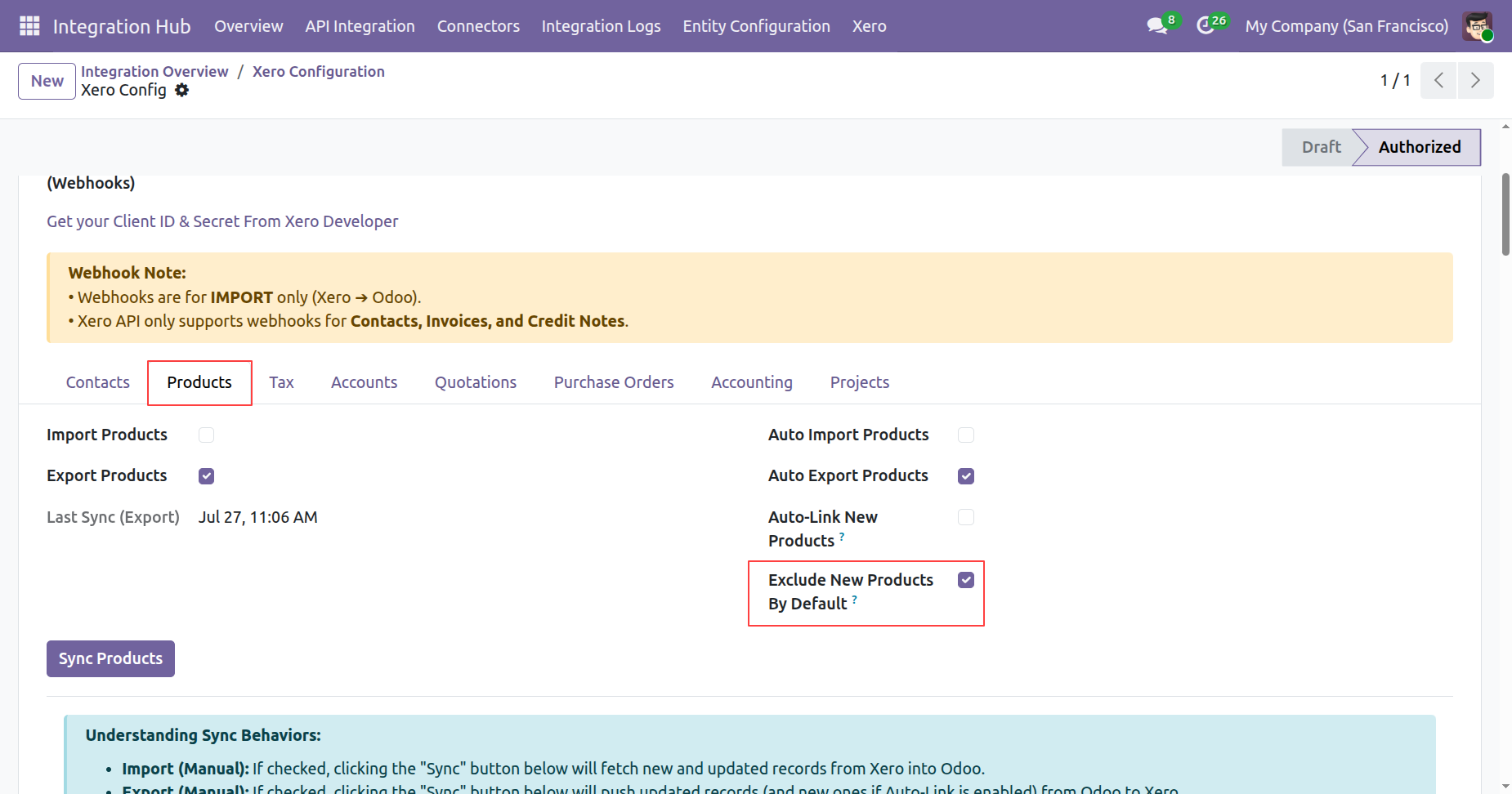Show help for Auto-Link New Products
1512x794 pixels.
842,537
